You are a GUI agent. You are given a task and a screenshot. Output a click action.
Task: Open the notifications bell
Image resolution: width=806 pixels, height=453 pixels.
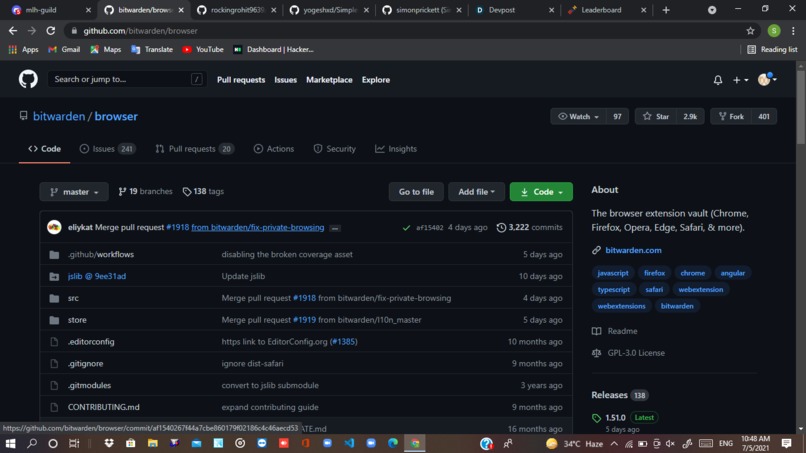click(x=718, y=80)
